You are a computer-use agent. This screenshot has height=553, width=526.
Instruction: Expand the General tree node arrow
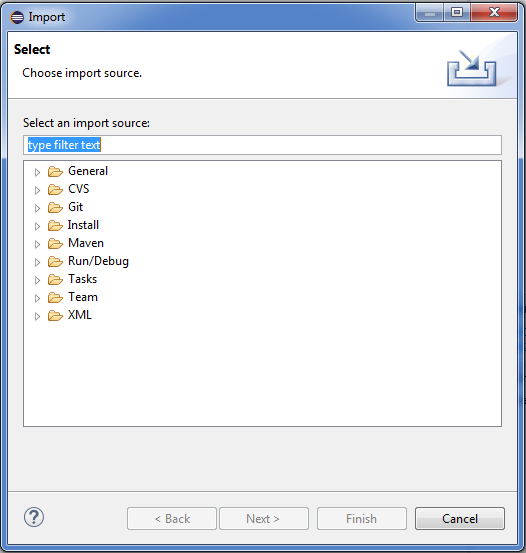pos(37,172)
